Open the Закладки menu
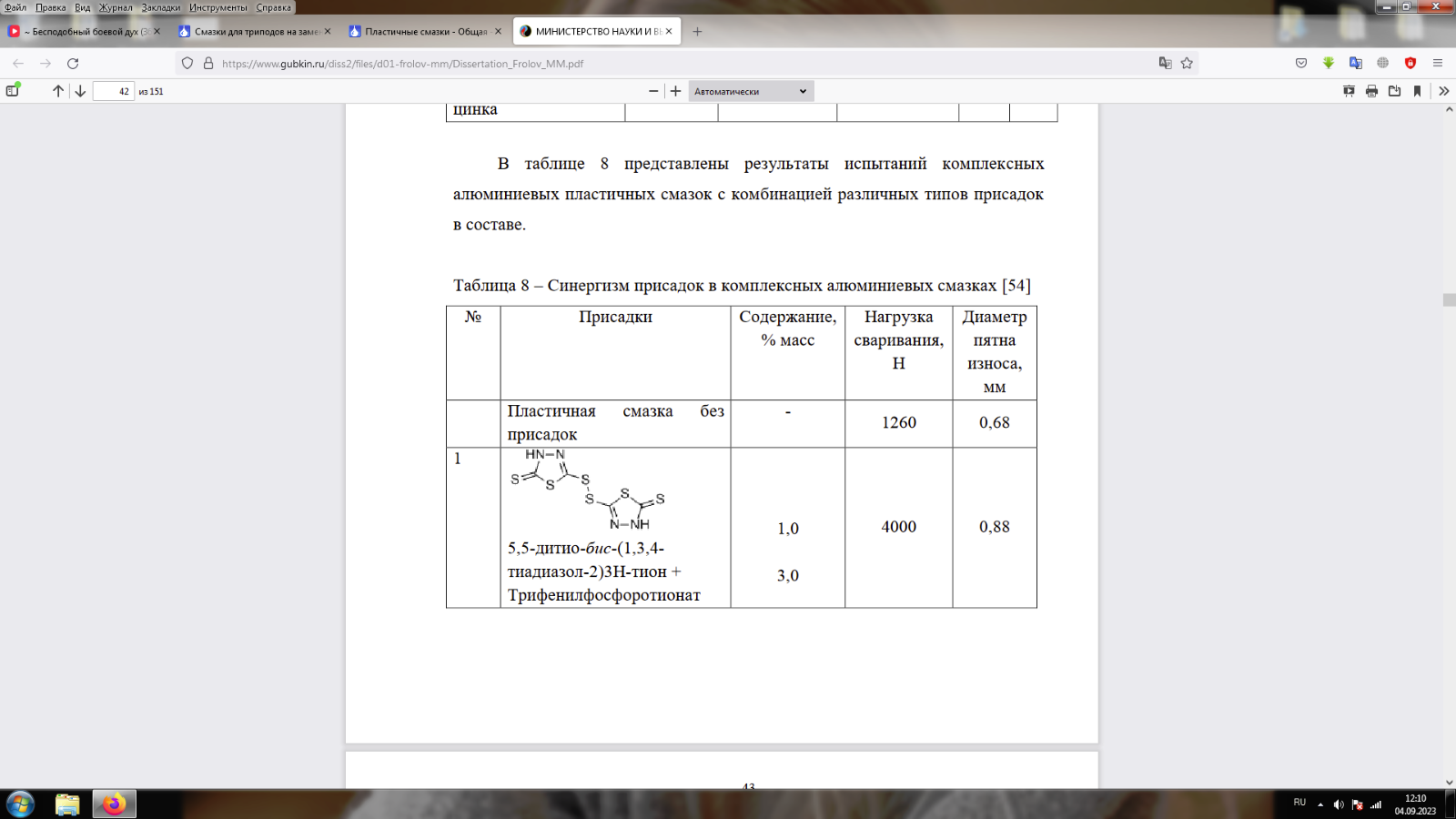 point(161,7)
